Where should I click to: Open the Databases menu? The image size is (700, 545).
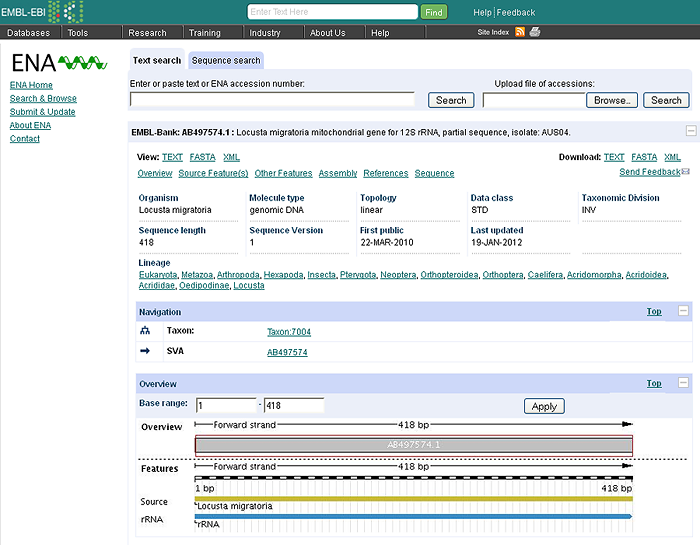[x=28, y=33]
